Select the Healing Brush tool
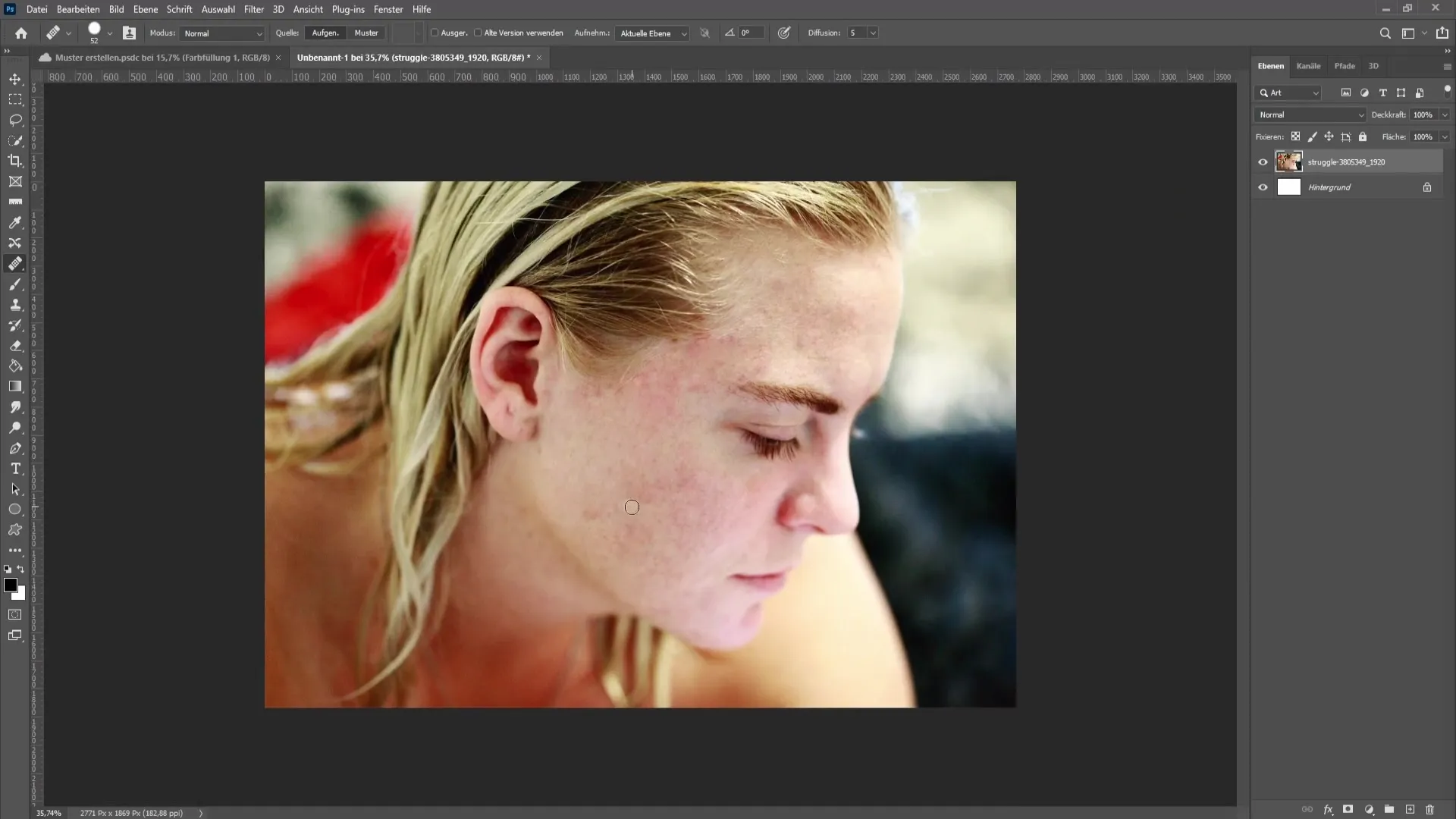1456x819 pixels. pos(15,263)
